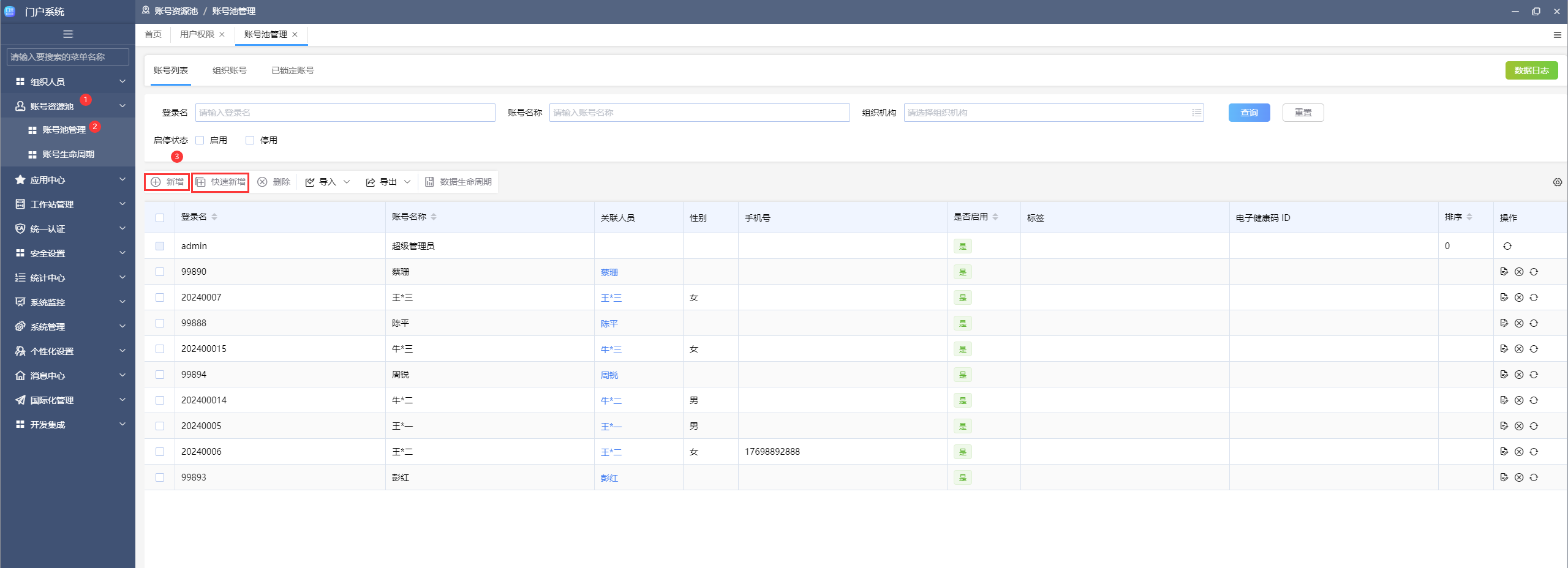
Task: Edit account 20240007 via its edit icon
Action: pos(1504,297)
